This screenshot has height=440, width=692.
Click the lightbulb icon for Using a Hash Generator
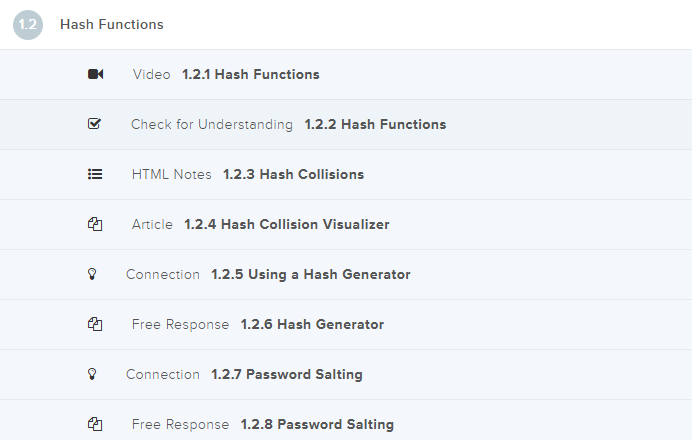click(x=93, y=274)
